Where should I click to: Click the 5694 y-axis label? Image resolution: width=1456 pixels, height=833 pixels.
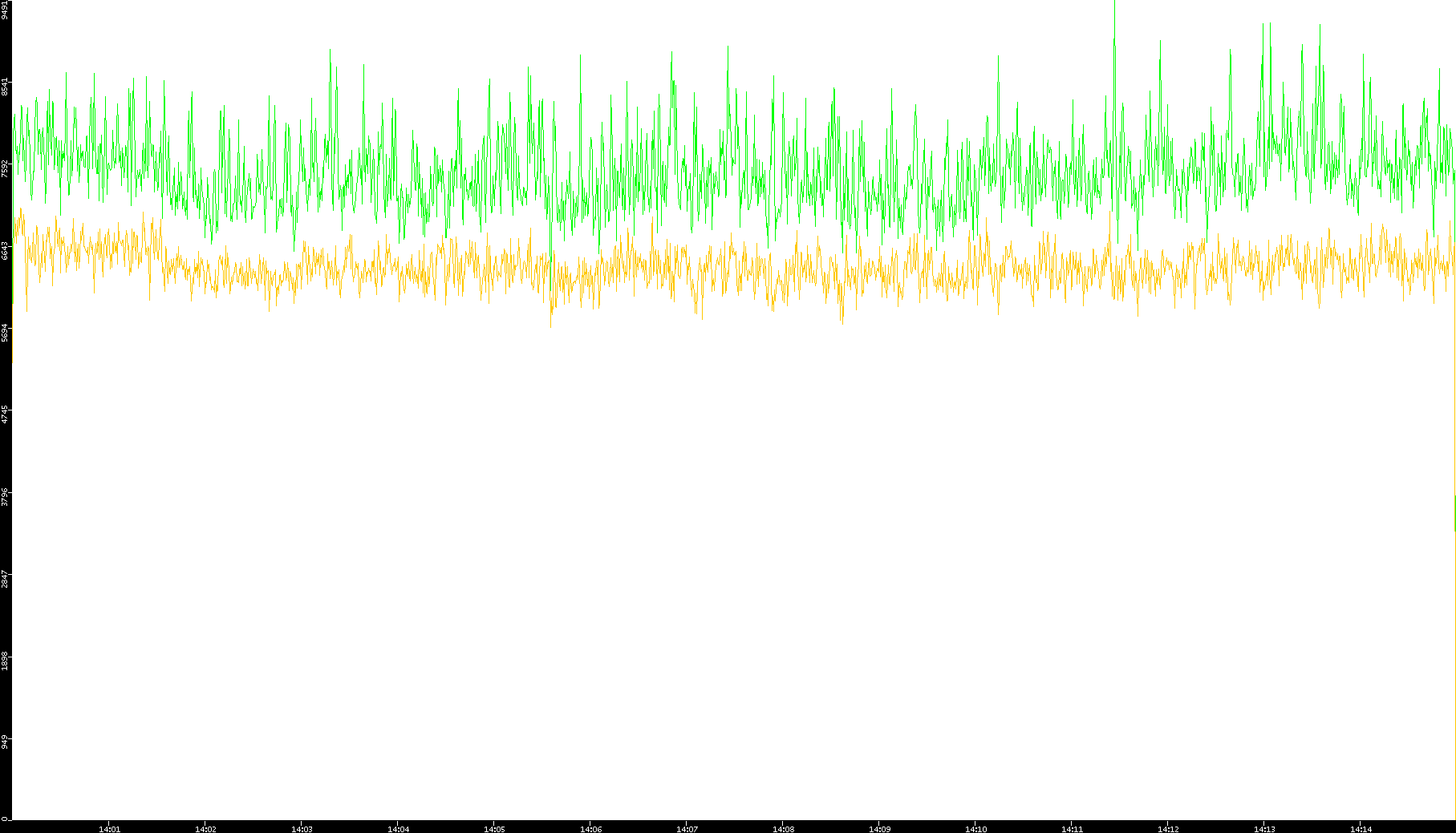point(6,332)
